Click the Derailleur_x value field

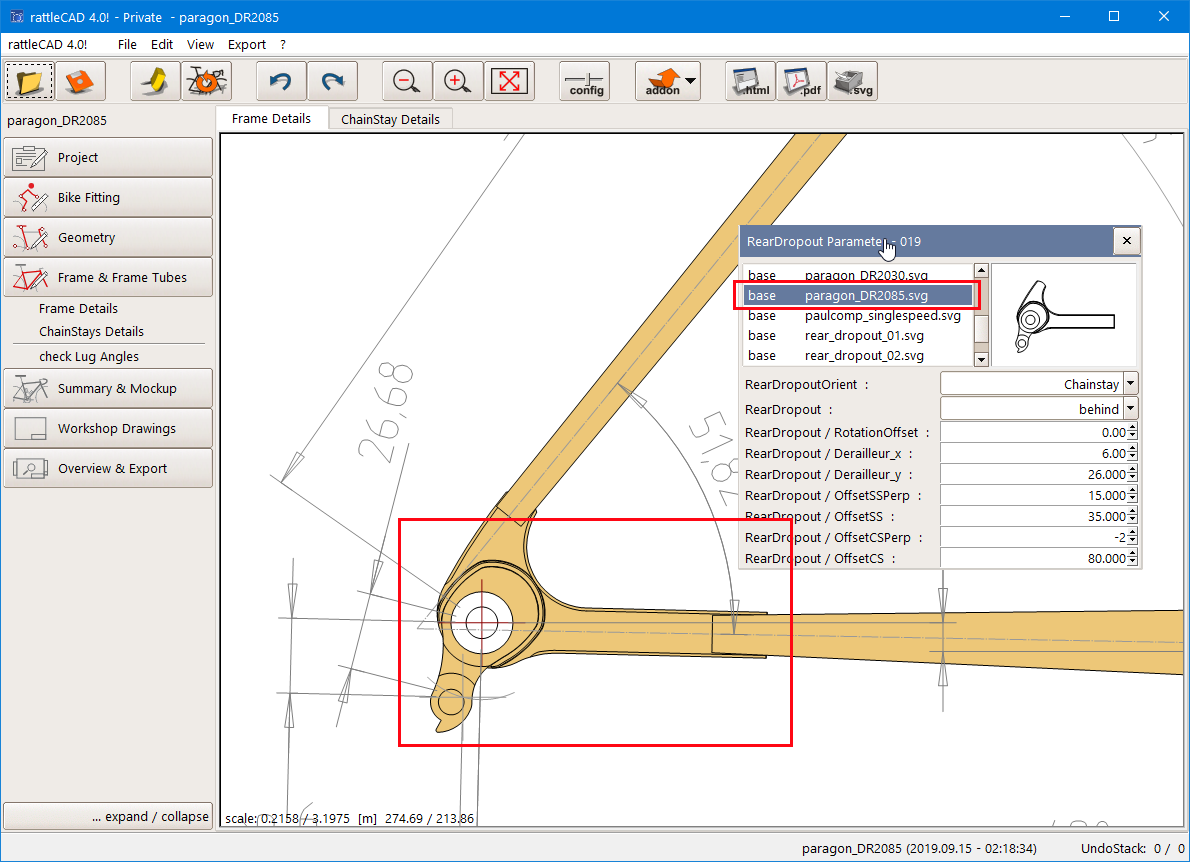click(x=1033, y=453)
